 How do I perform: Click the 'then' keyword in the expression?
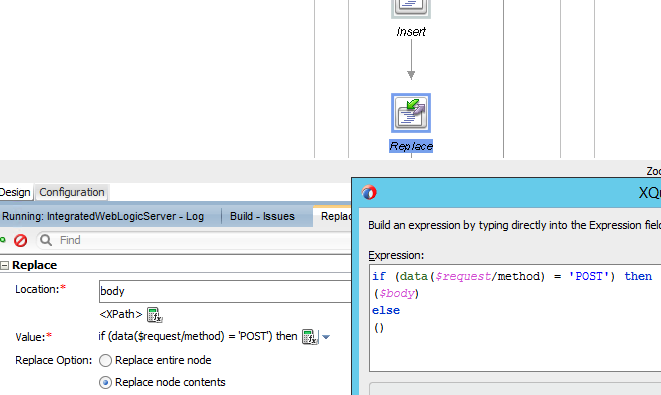point(638,277)
